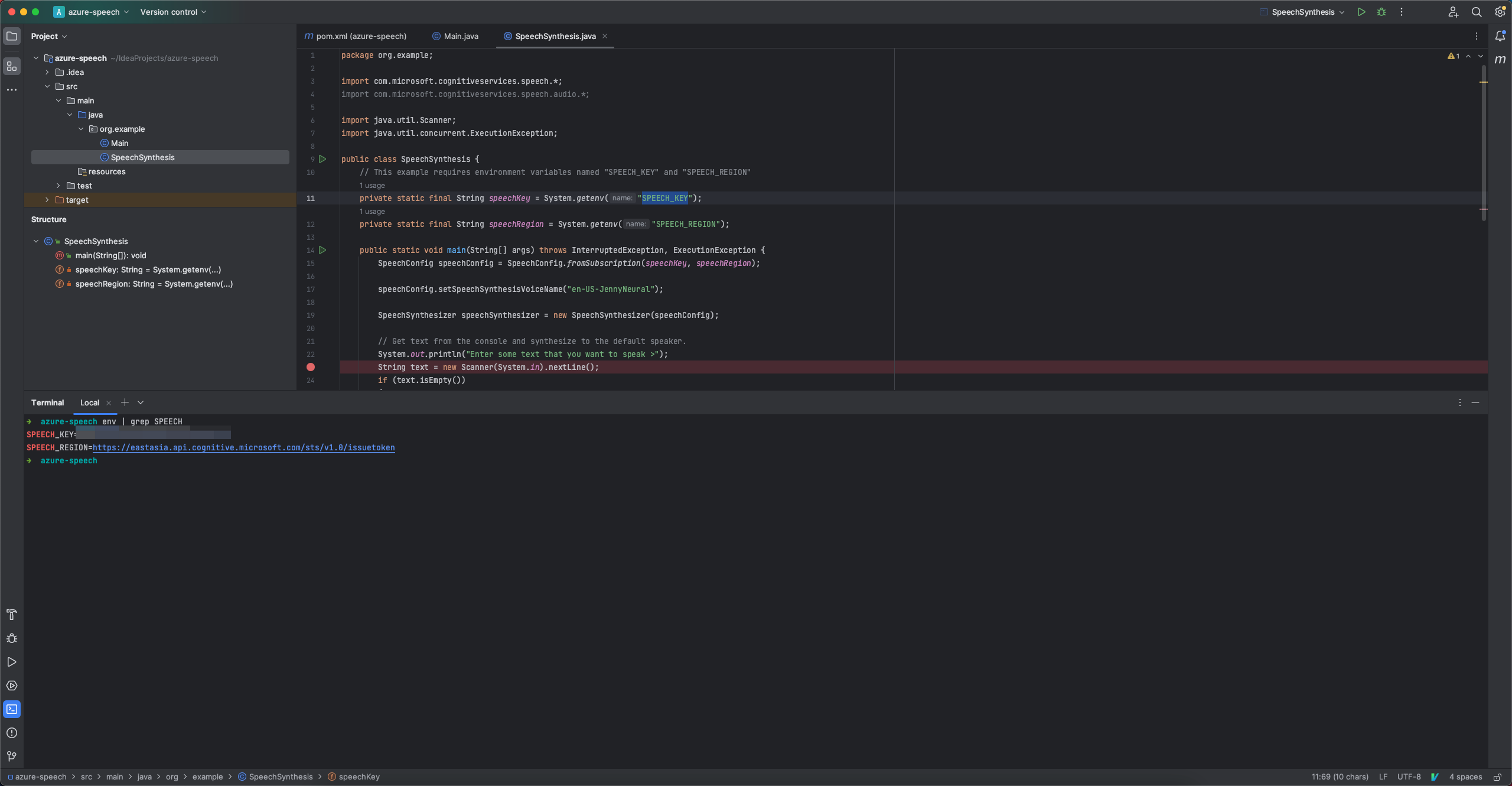Click the 1 usage hint above speechKey
This screenshot has width=1512, height=786.
click(x=372, y=186)
